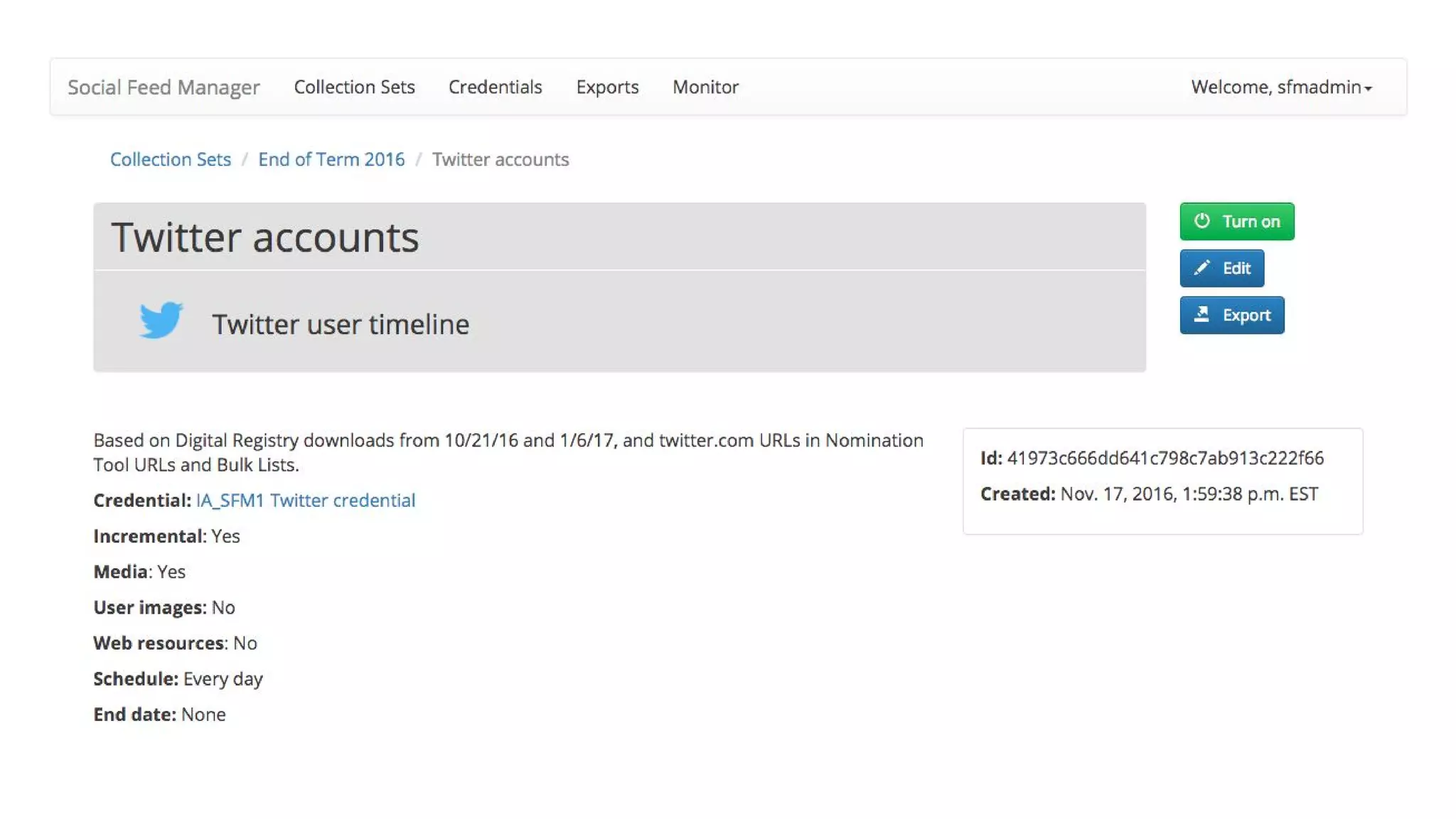Click pencil icon on Edit button
1456x819 pixels.
pos(1201,268)
